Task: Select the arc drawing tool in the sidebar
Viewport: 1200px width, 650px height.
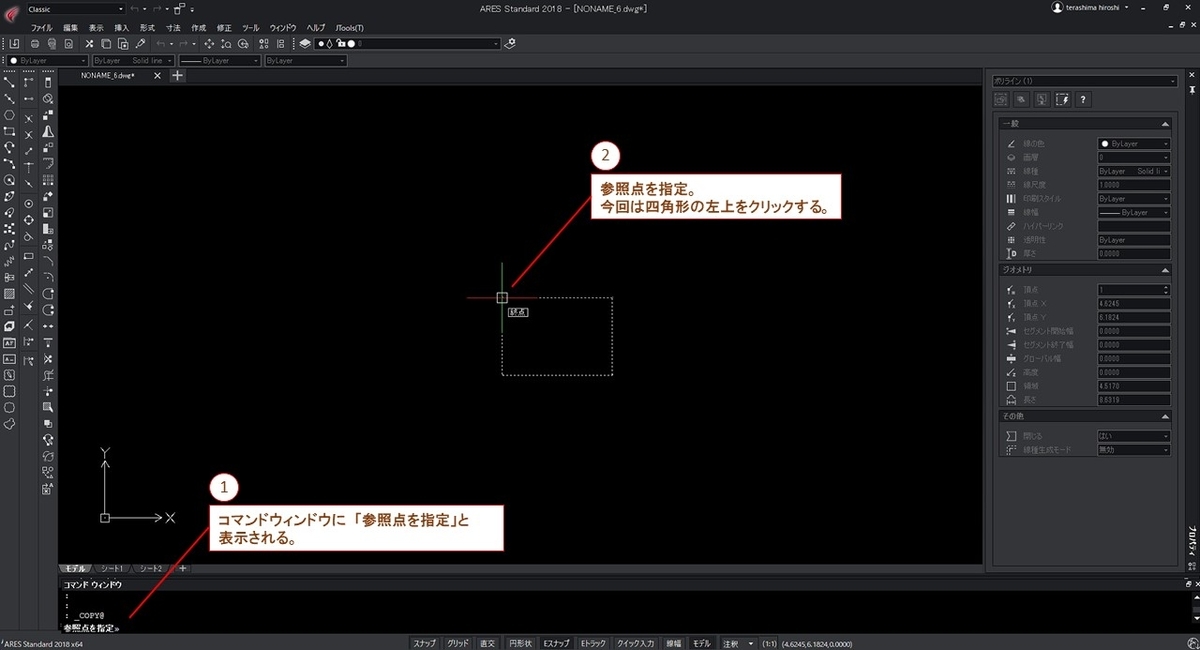Action: tap(9, 148)
